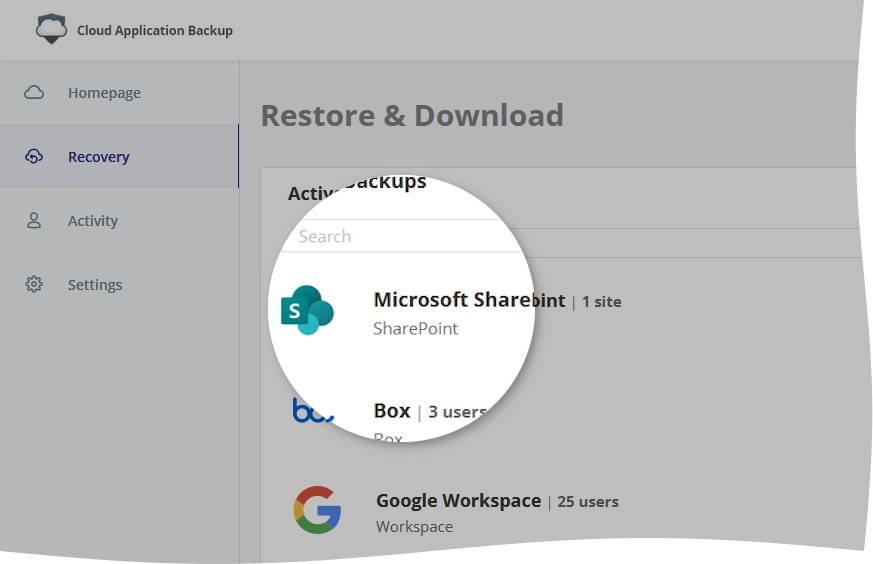Click the Activity person icon

click(34, 220)
